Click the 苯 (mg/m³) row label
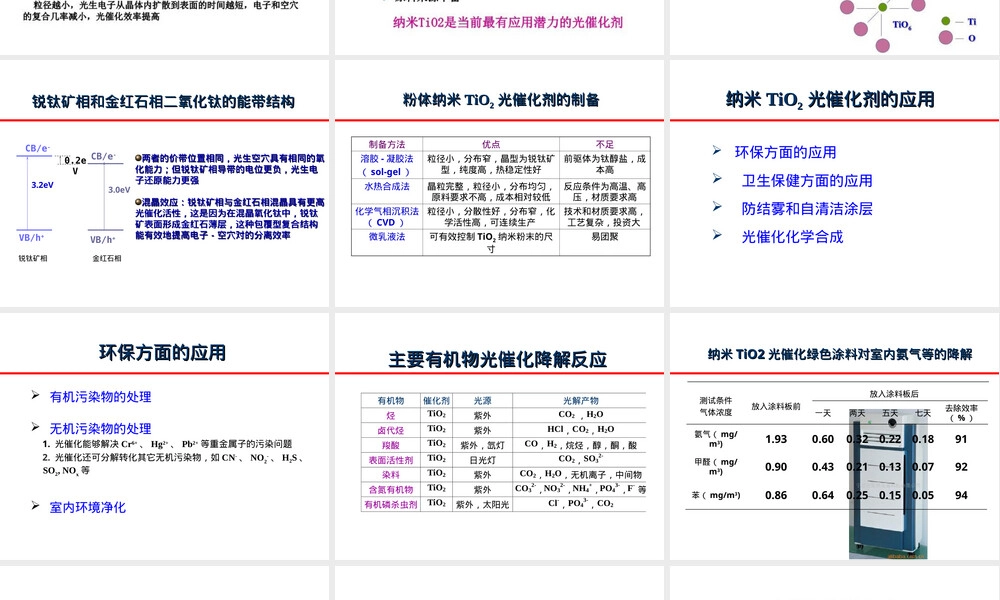The height and width of the screenshot is (600, 1000). coord(716,495)
